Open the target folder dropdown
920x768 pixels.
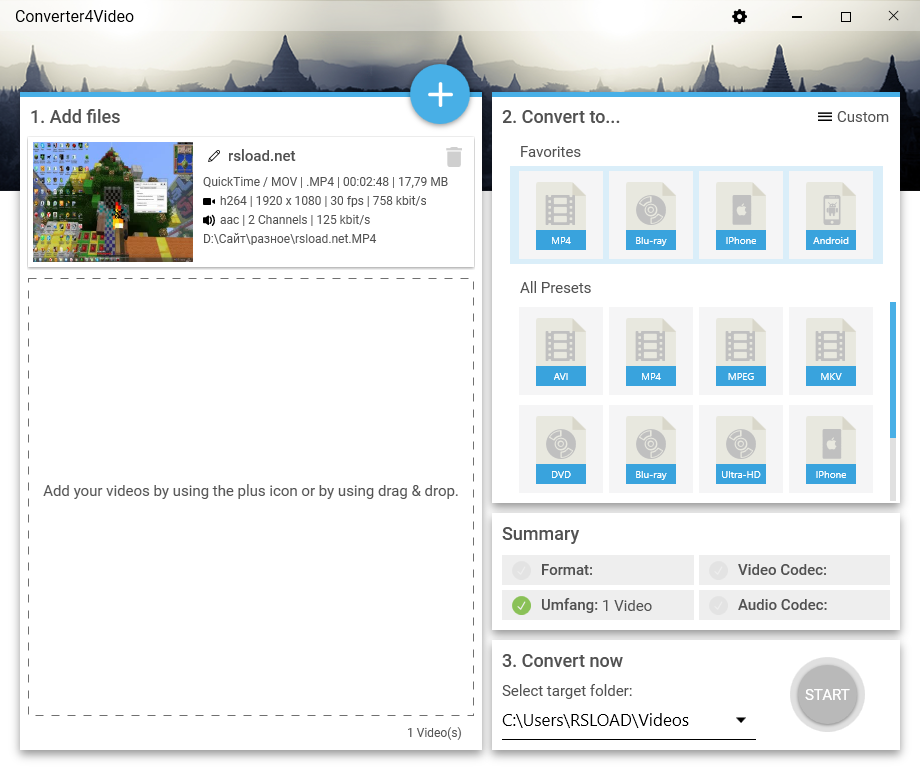741,719
